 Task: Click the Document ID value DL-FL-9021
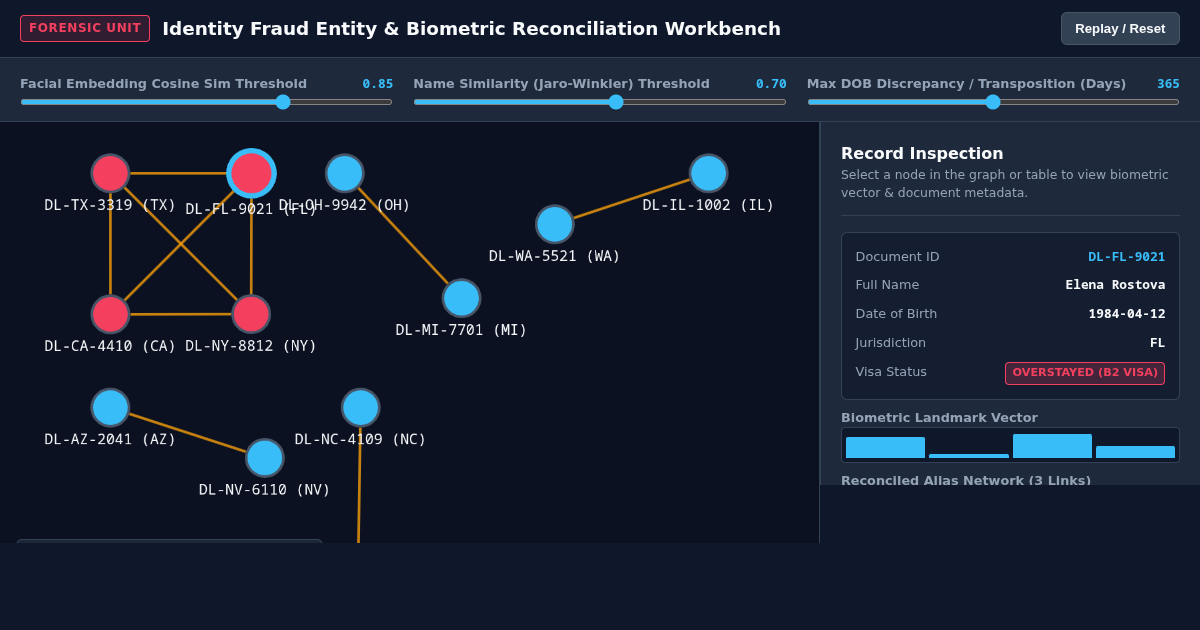[x=1126, y=257]
